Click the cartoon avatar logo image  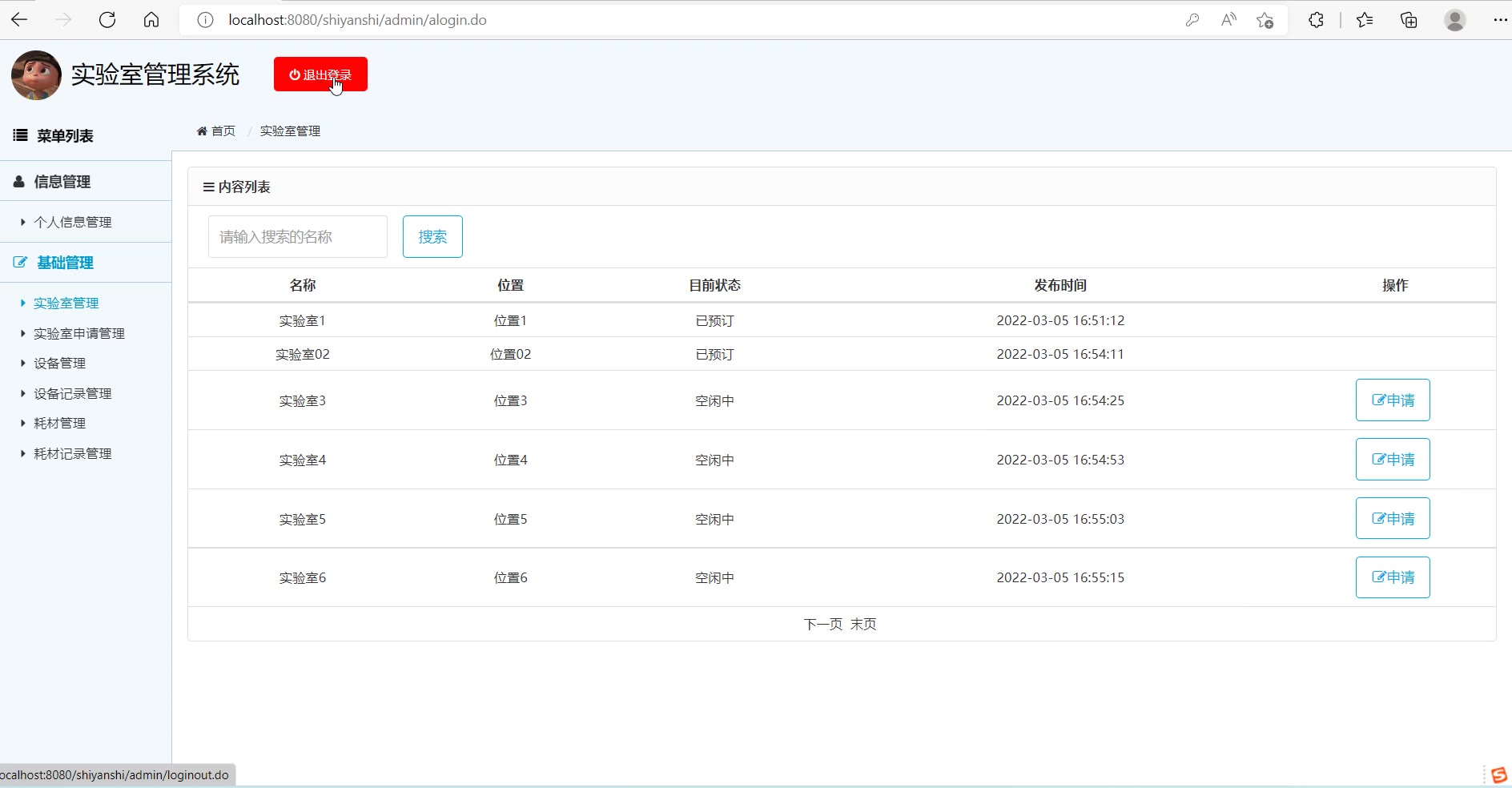pos(36,75)
